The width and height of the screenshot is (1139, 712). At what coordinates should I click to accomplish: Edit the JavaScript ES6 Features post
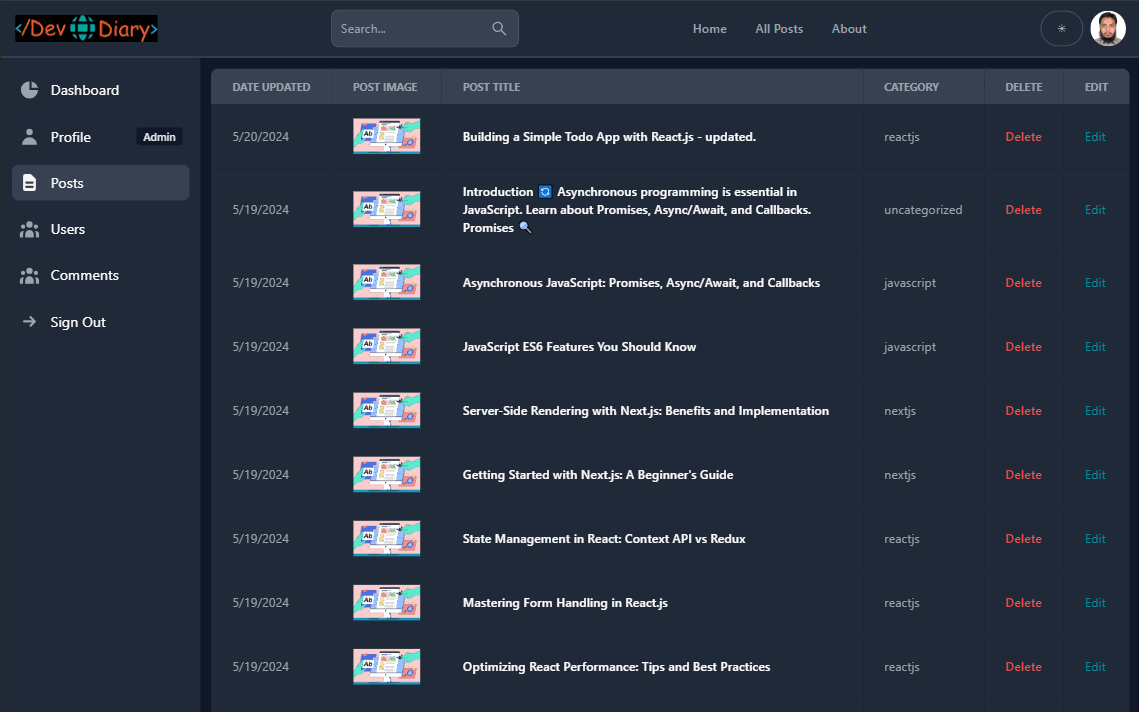click(x=1095, y=347)
